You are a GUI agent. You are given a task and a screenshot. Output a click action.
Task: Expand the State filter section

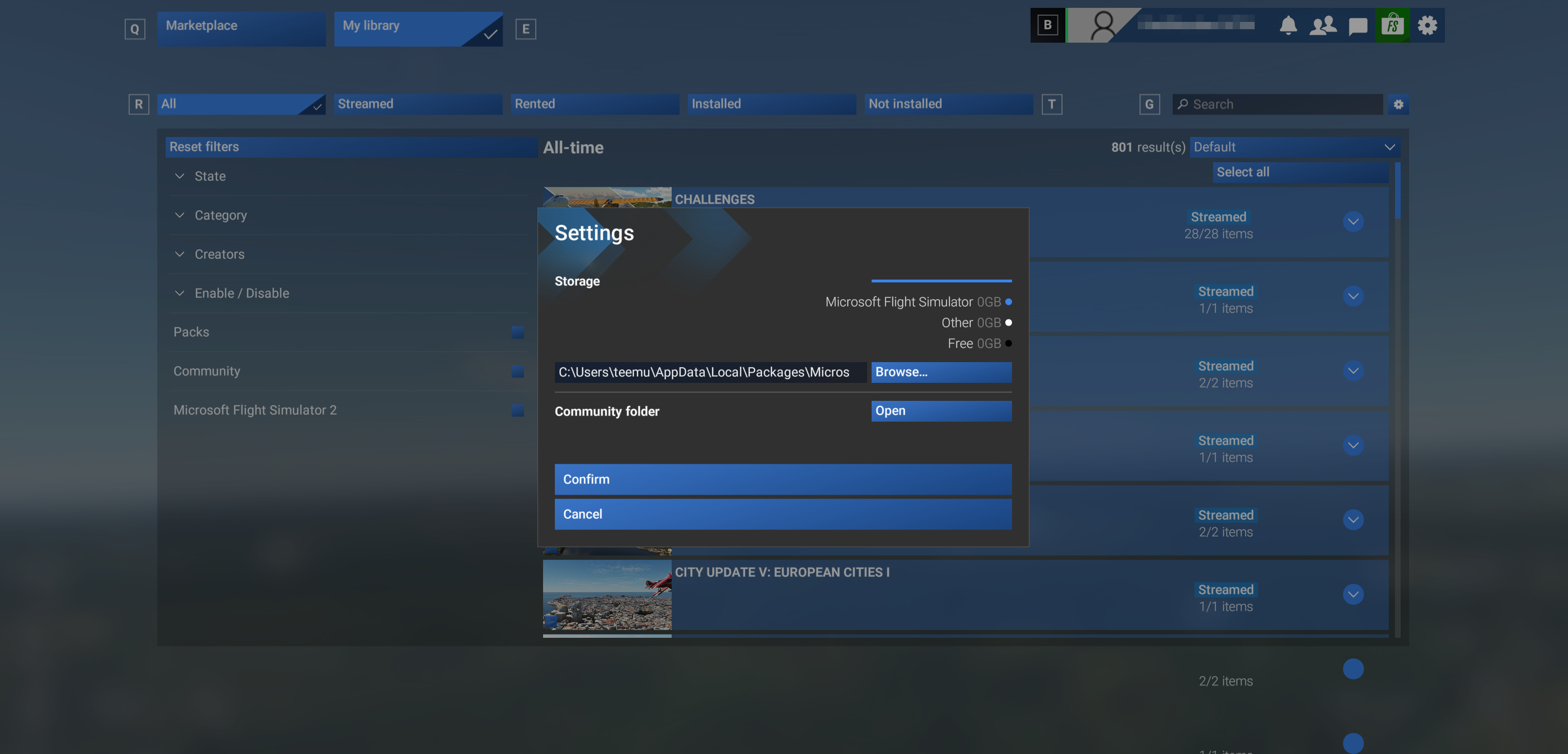point(210,176)
